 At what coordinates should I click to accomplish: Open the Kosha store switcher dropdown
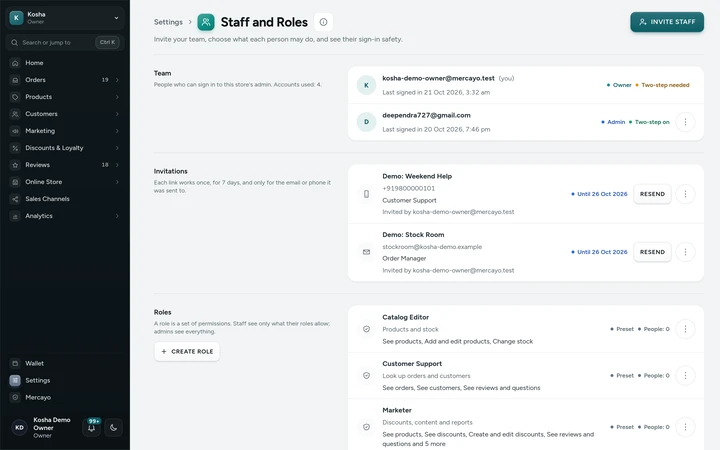pos(65,18)
